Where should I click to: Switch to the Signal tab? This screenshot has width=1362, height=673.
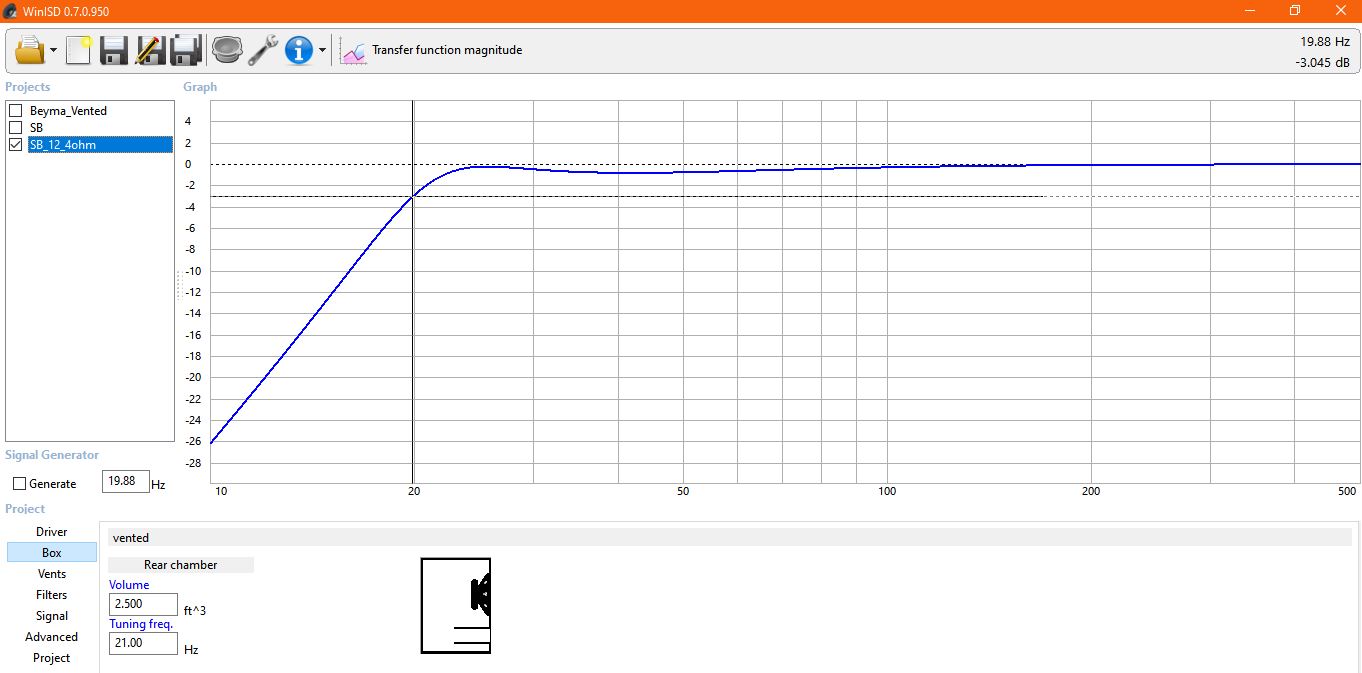(52, 616)
